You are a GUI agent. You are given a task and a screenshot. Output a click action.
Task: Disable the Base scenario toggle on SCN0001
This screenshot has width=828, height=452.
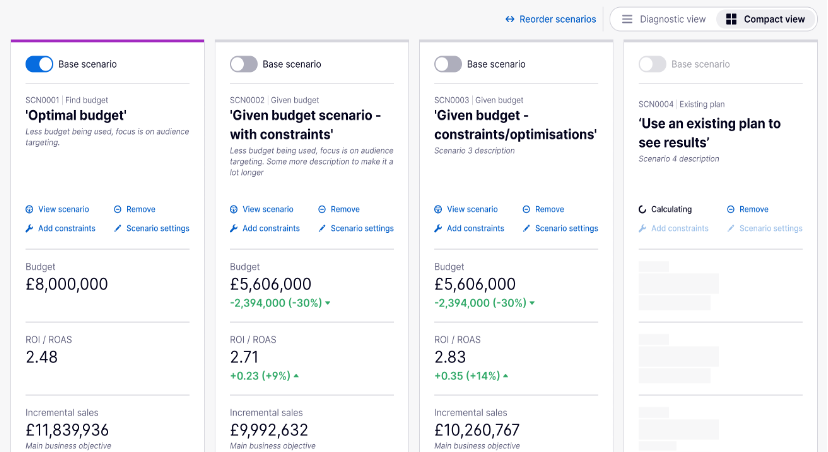point(39,64)
